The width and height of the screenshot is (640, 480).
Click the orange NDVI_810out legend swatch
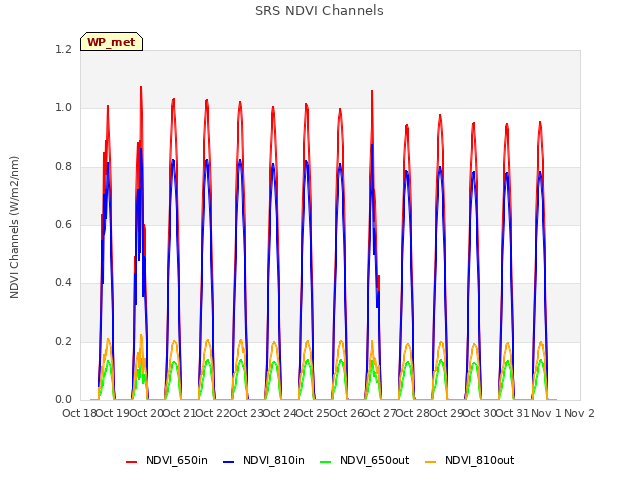431,462
